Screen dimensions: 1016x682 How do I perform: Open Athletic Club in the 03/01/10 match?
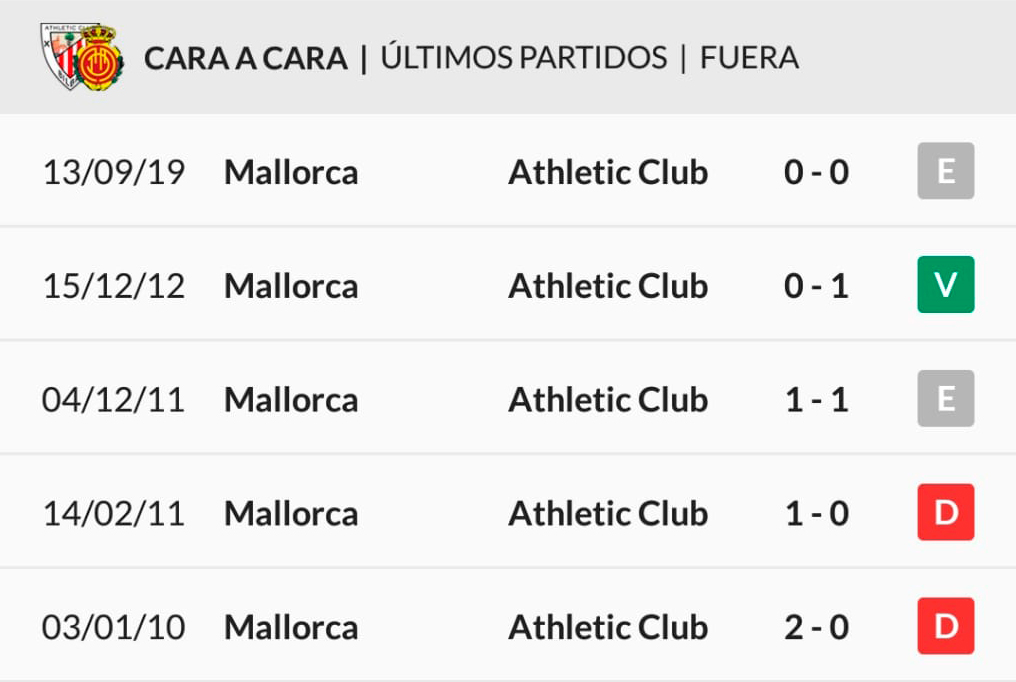(608, 628)
